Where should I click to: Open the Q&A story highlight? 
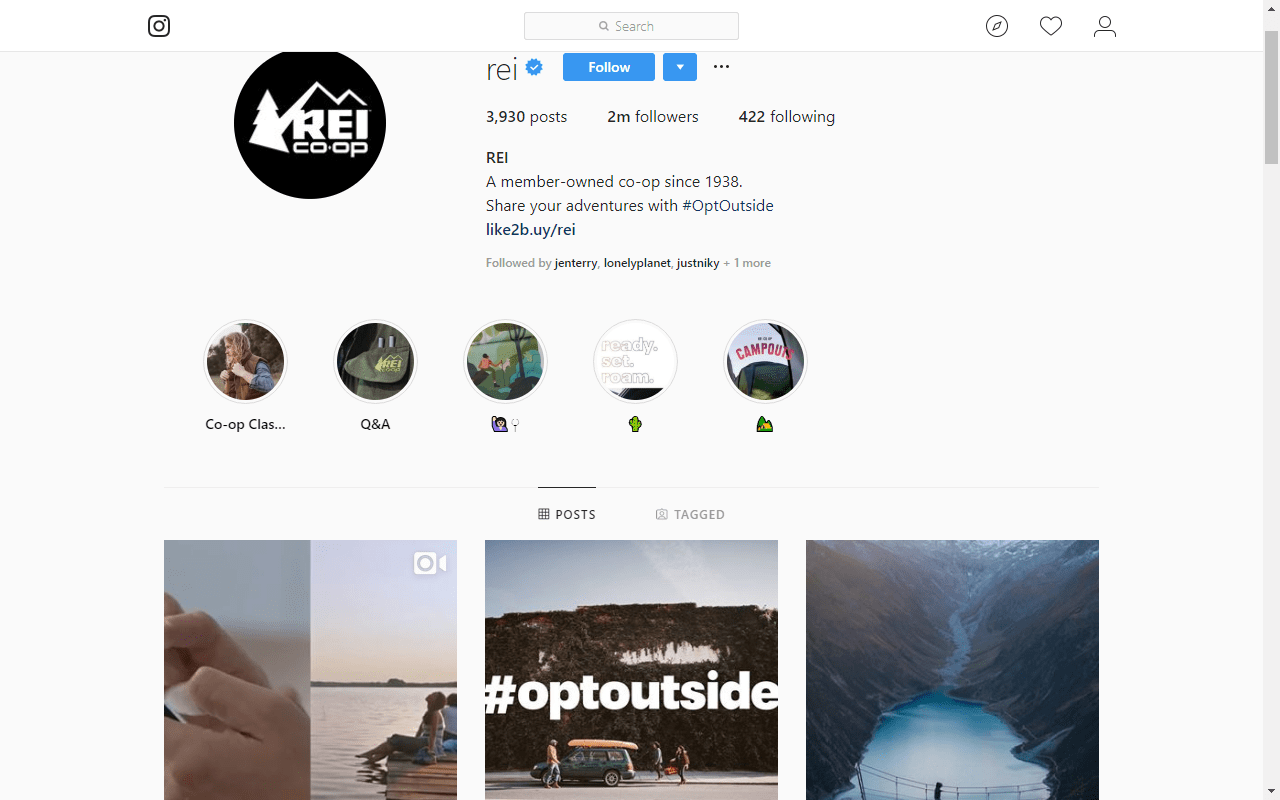[375, 361]
